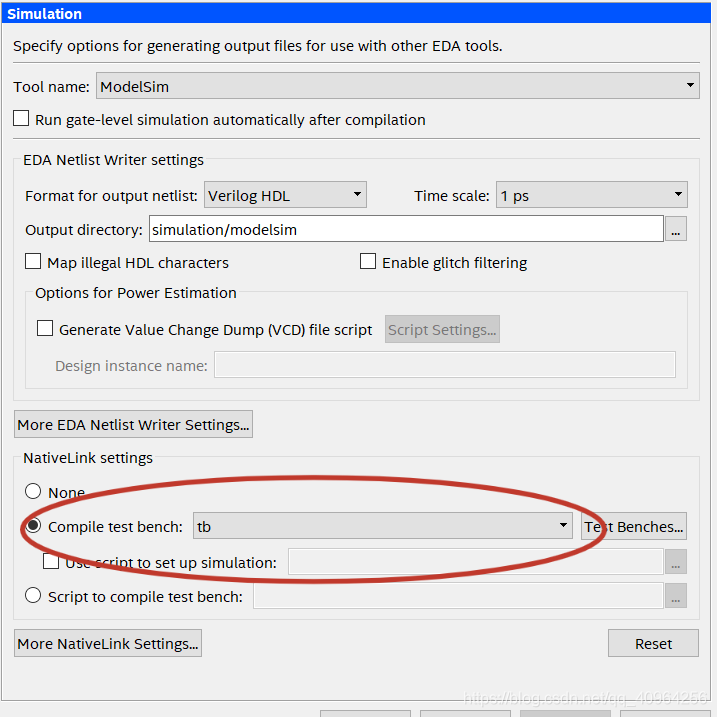Viewport: 717px width, 717px height.
Task: Open More EDA Netlist Writer Settings
Action: (133, 424)
